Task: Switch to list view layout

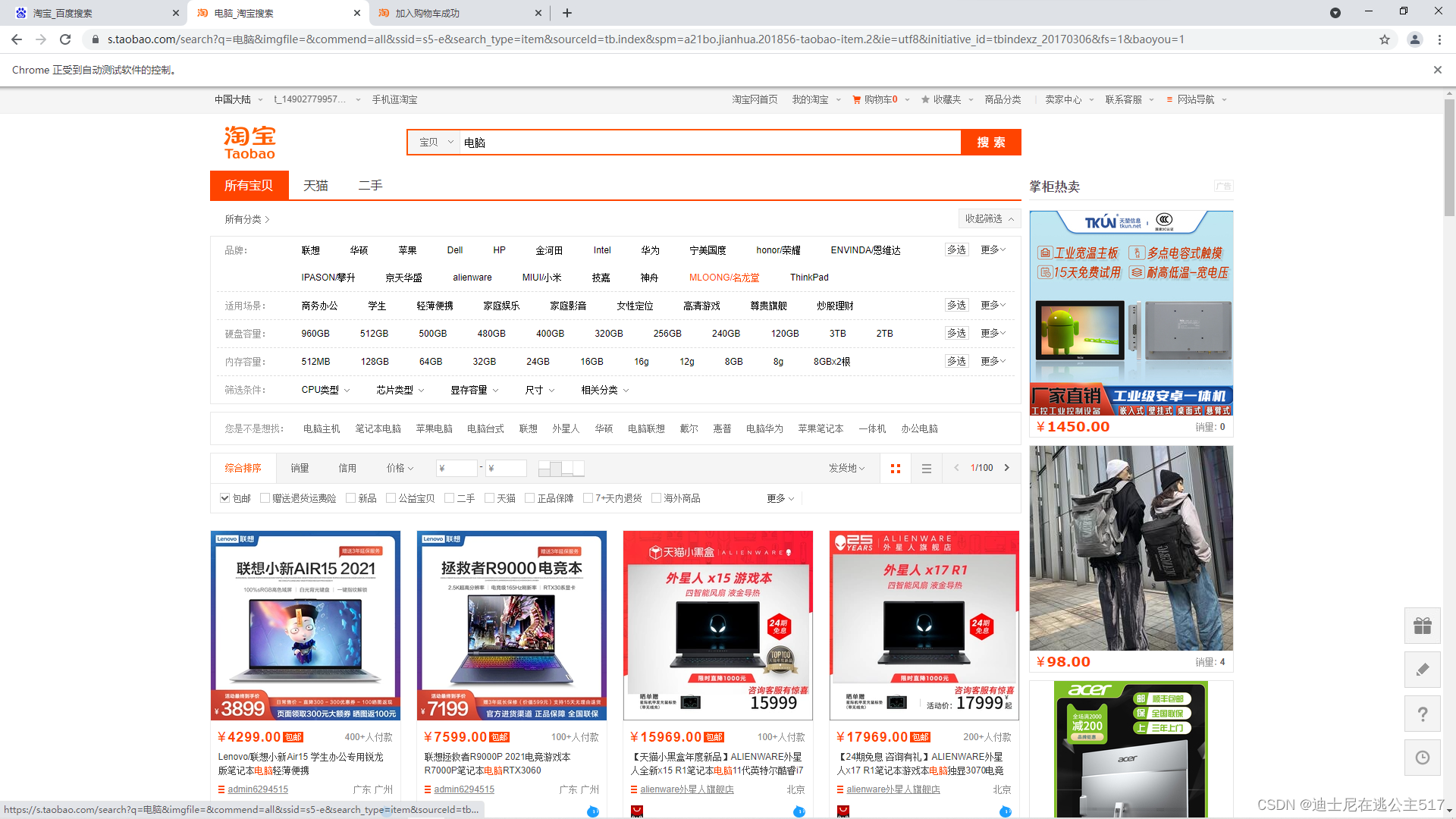Action: tap(926, 469)
